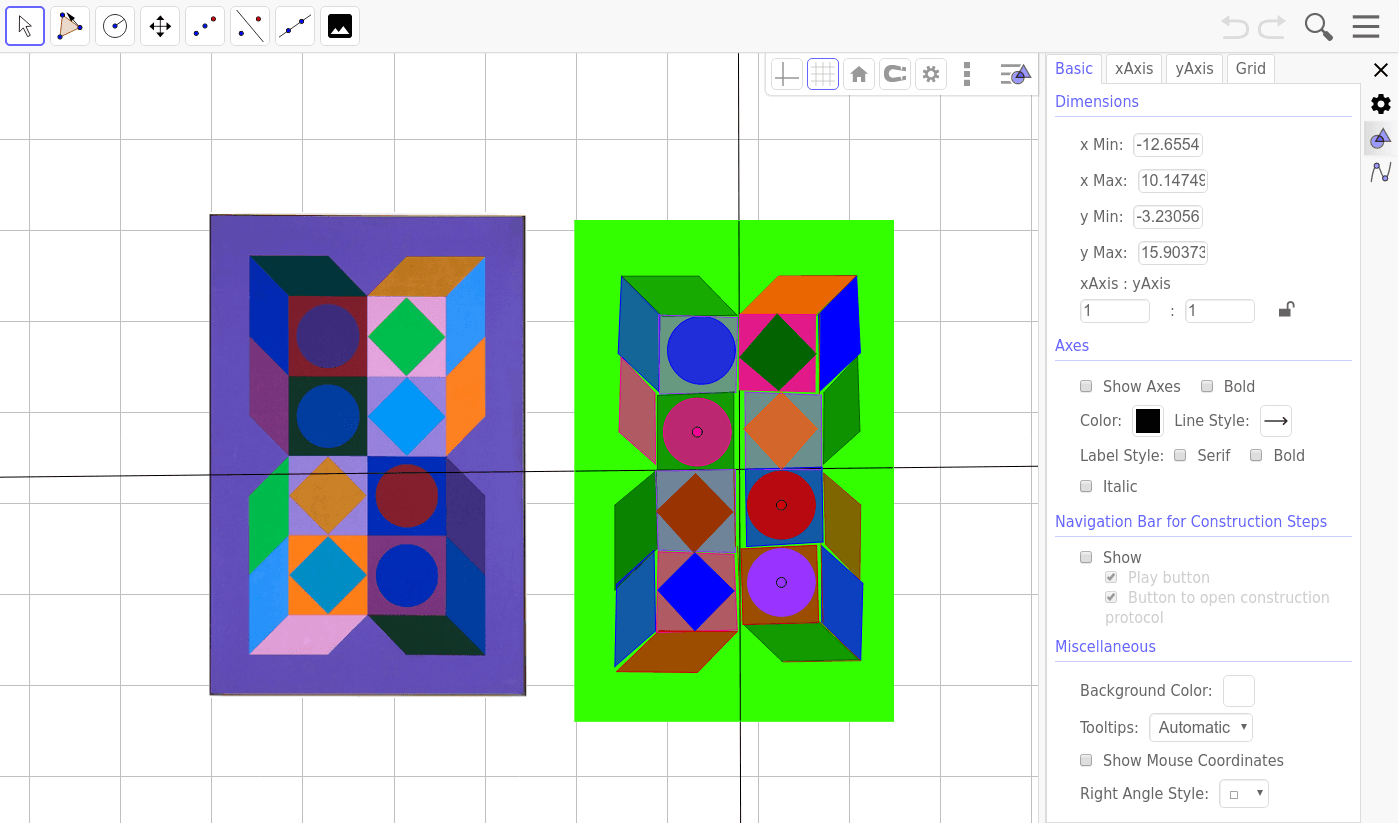The height and width of the screenshot is (825, 1400).
Task: Toggle the Play button checkbox
Action: coord(1111,577)
